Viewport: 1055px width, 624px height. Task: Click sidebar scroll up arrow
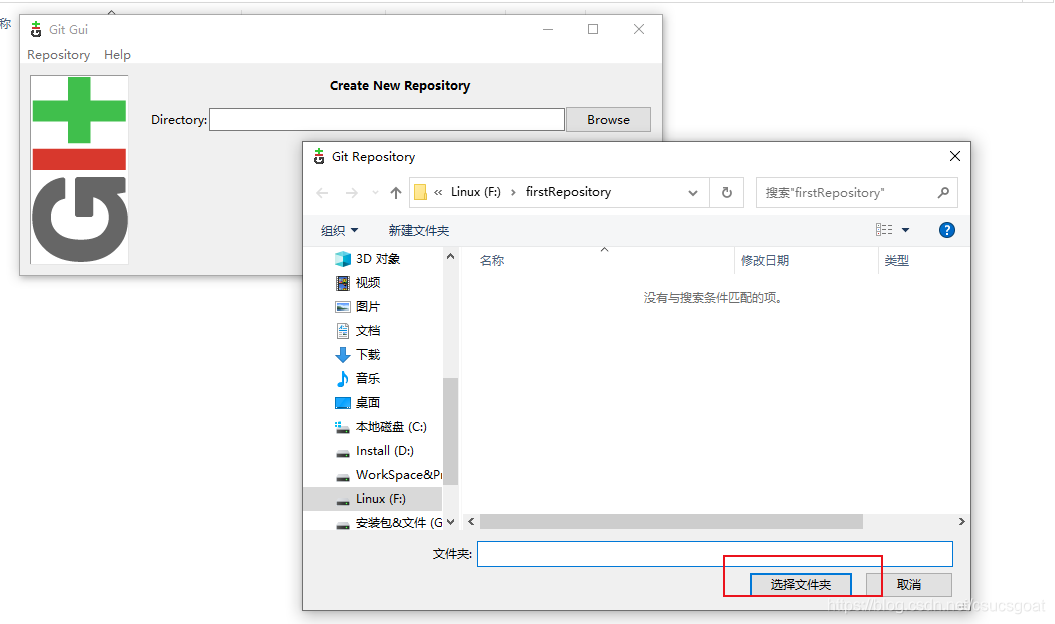450,256
